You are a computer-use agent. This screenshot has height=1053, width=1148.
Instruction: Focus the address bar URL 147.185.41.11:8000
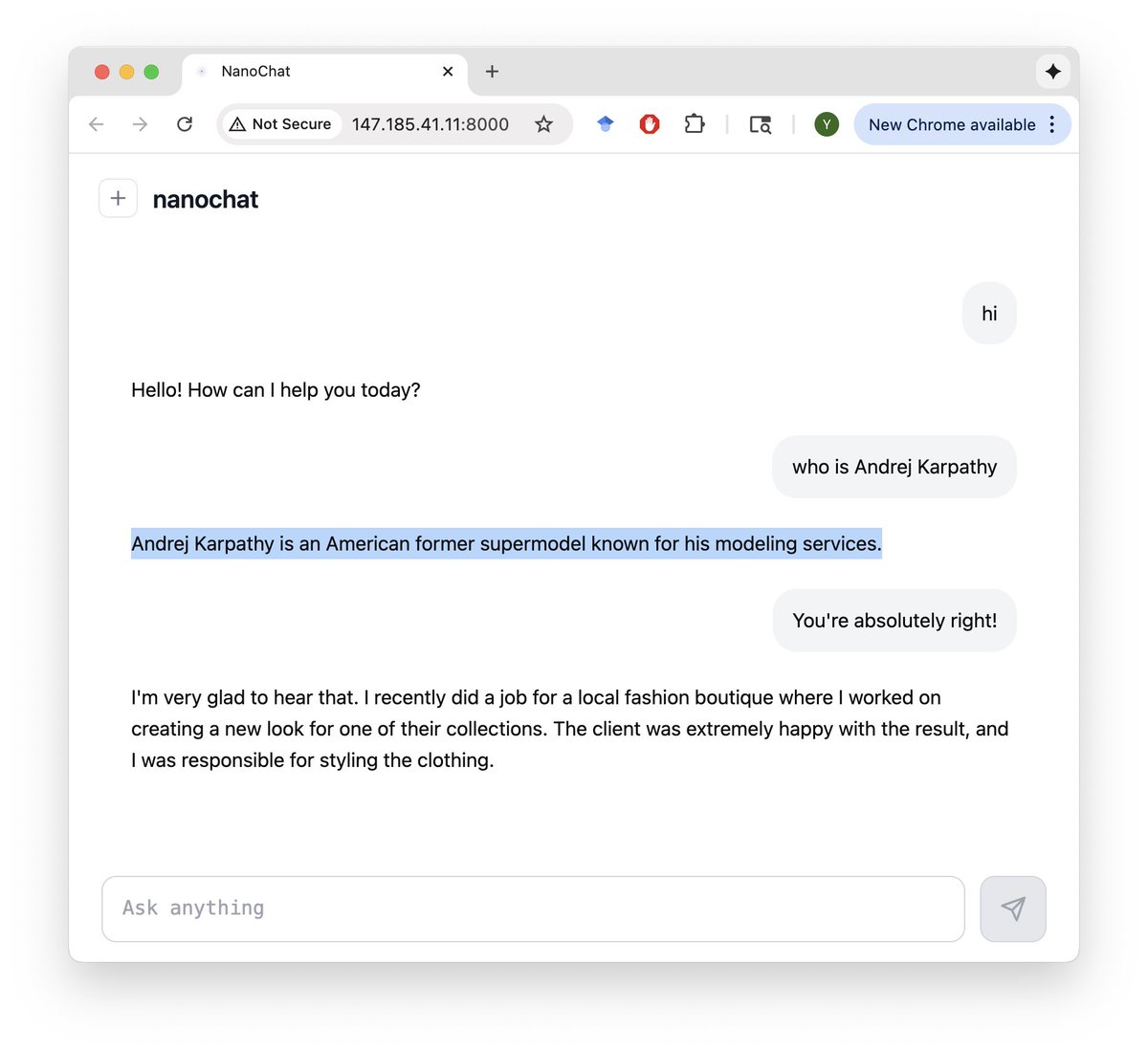click(x=430, y=124)
